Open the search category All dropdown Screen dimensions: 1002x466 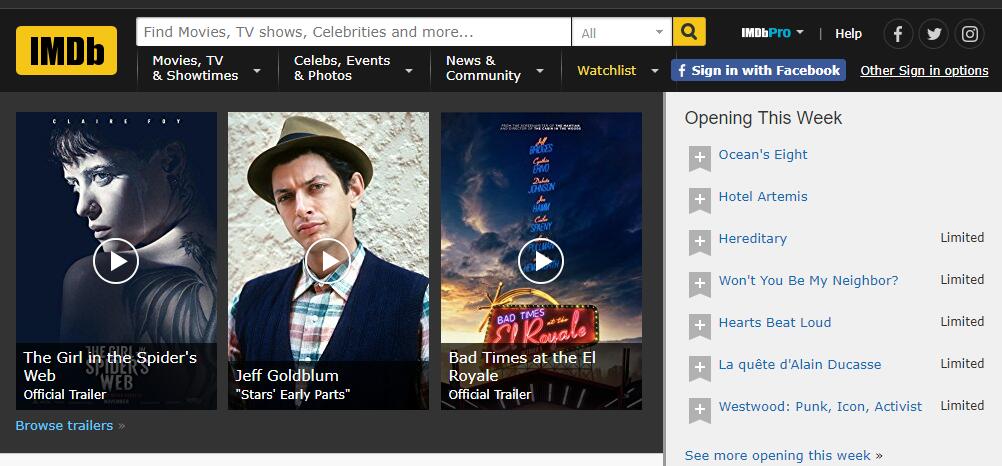point(622,33)
